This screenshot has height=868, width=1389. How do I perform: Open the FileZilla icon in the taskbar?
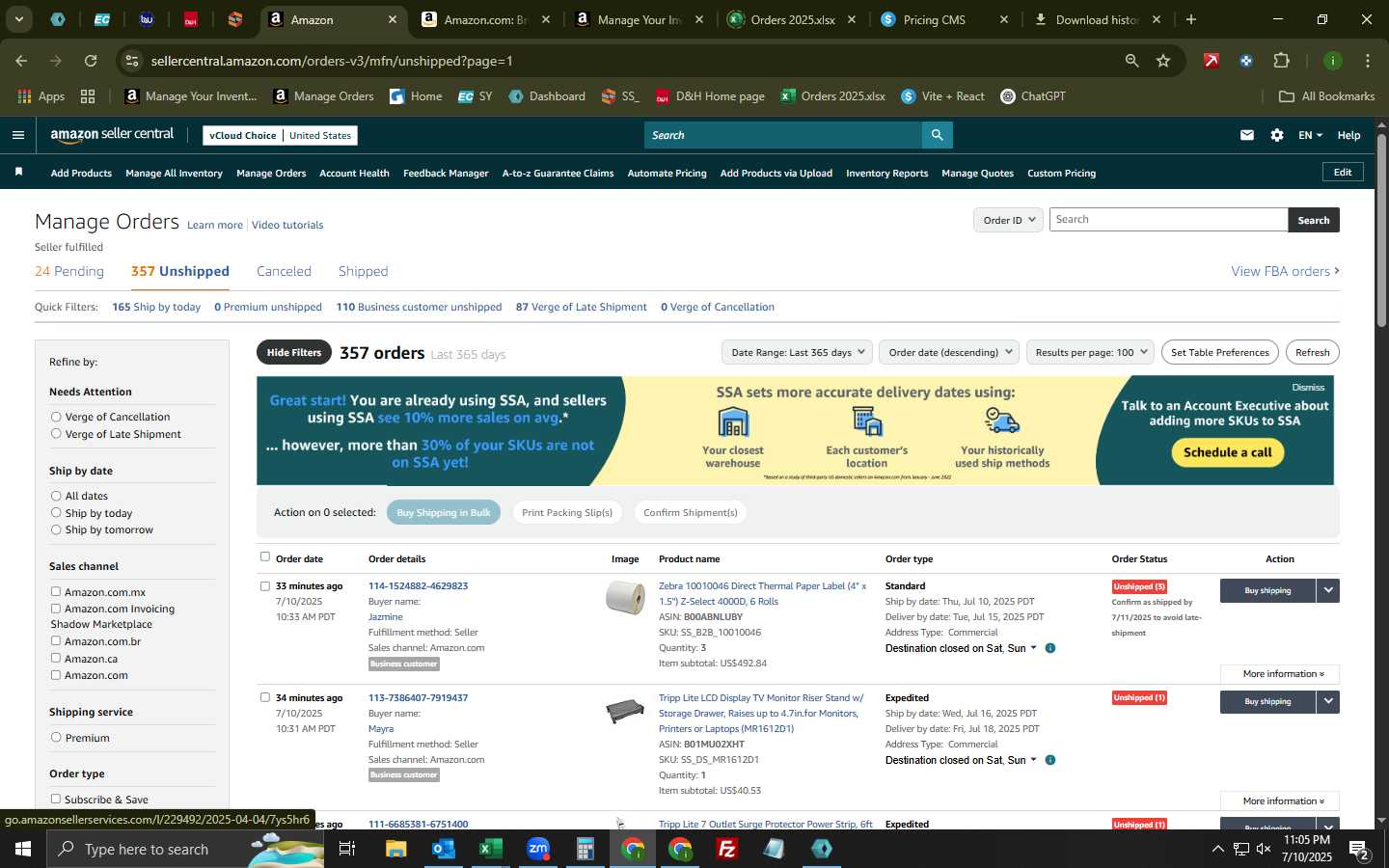pos(727,849)
